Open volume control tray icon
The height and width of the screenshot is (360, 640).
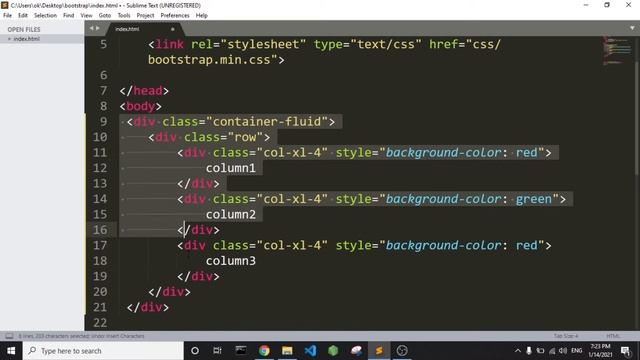click(x=563, y=351)
